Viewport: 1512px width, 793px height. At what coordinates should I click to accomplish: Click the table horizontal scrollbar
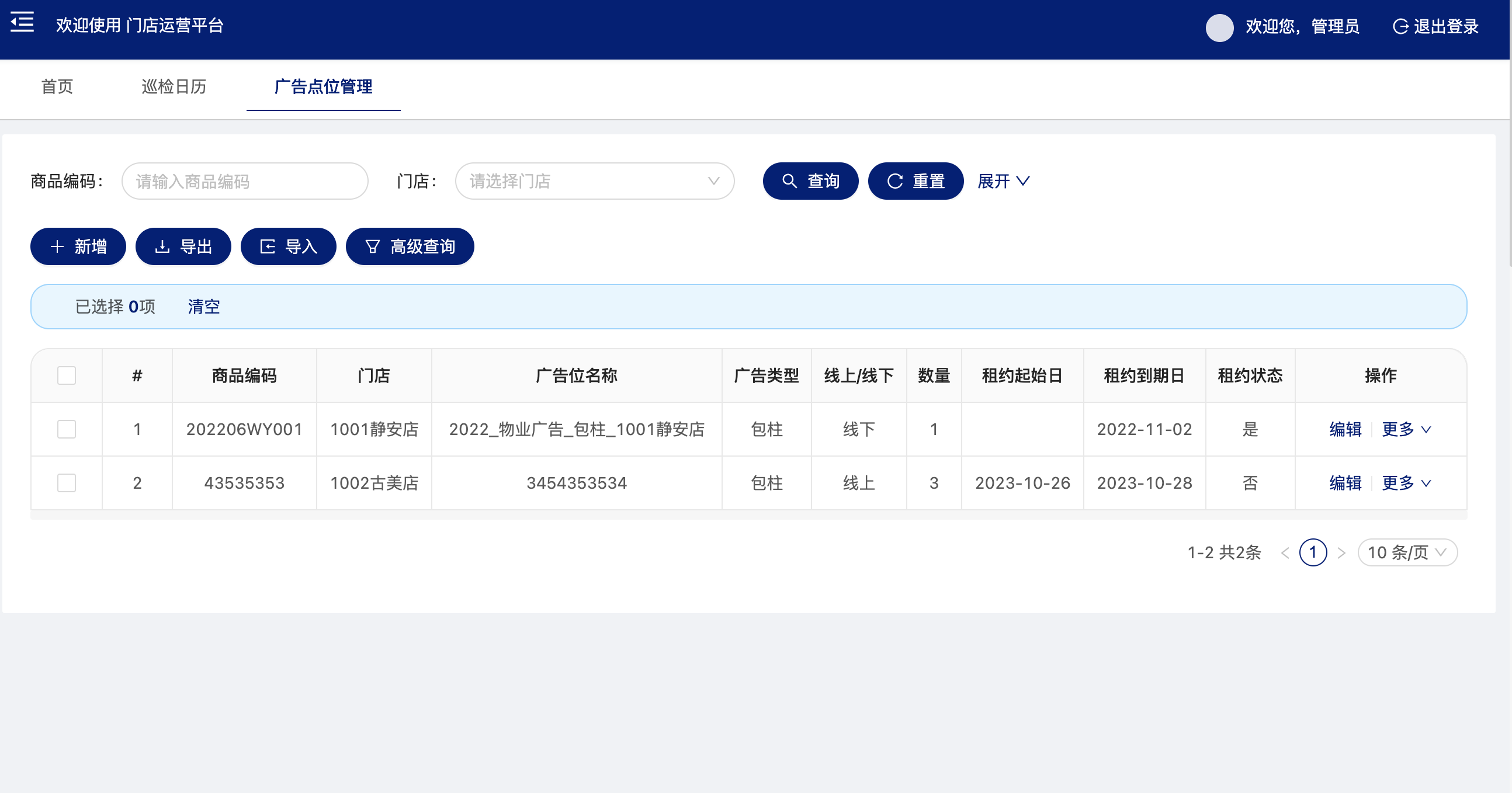(748, 515)
